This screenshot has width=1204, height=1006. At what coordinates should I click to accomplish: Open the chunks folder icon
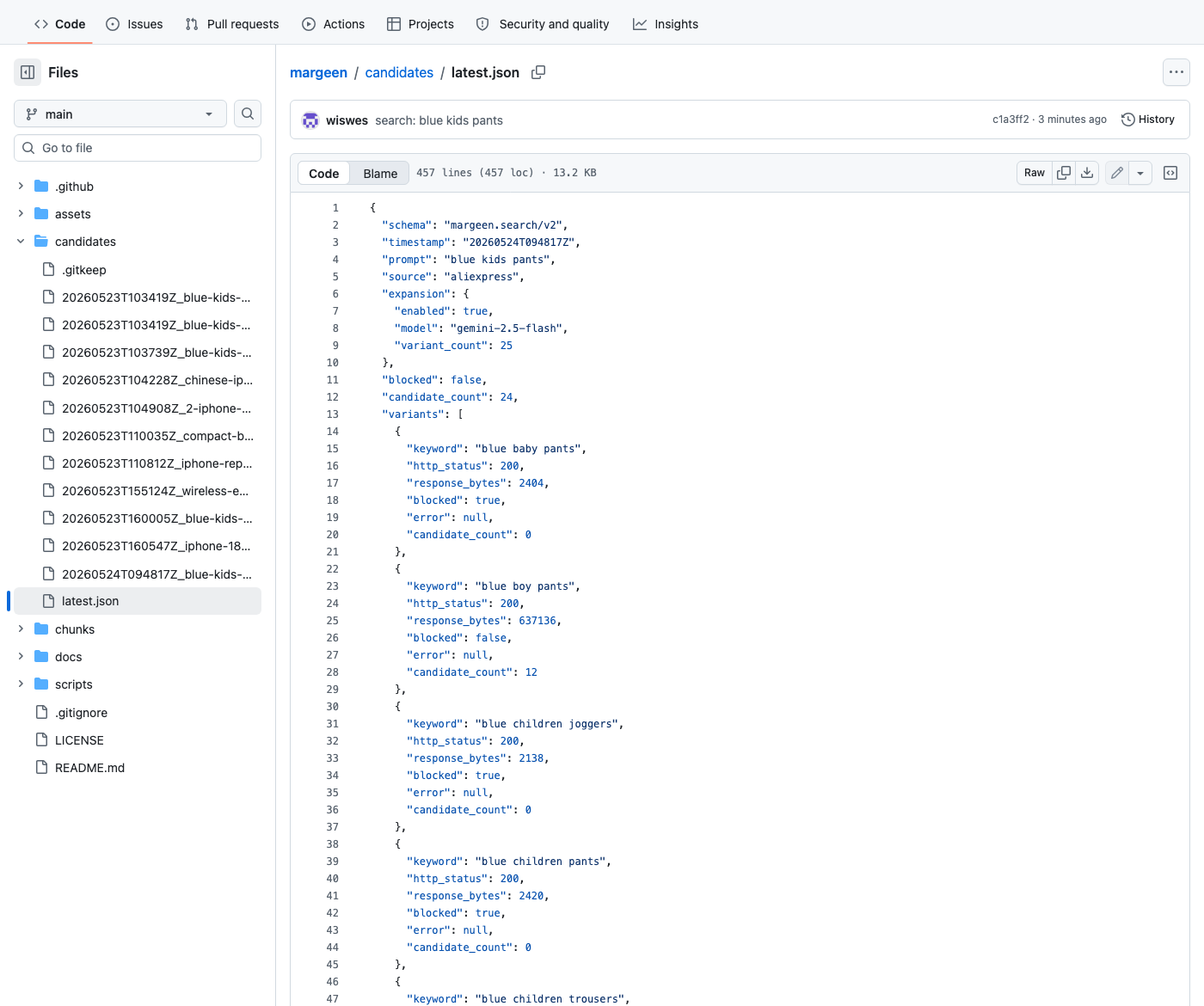41,629
